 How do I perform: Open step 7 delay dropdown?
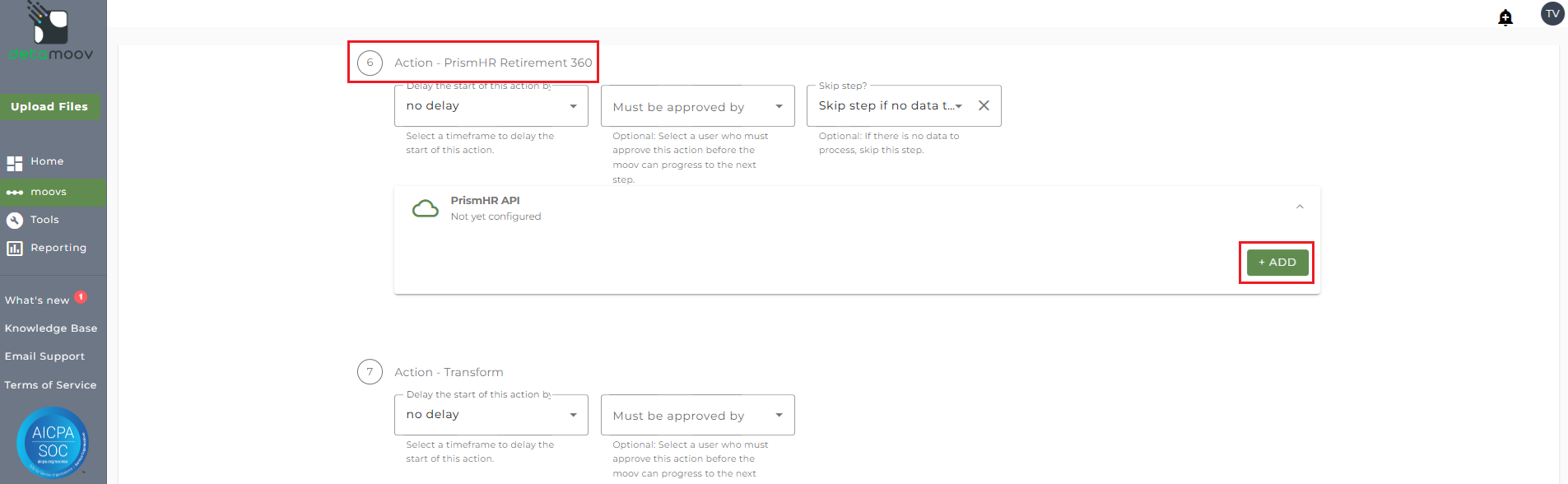pyautogui.click(x=491, y=415)
